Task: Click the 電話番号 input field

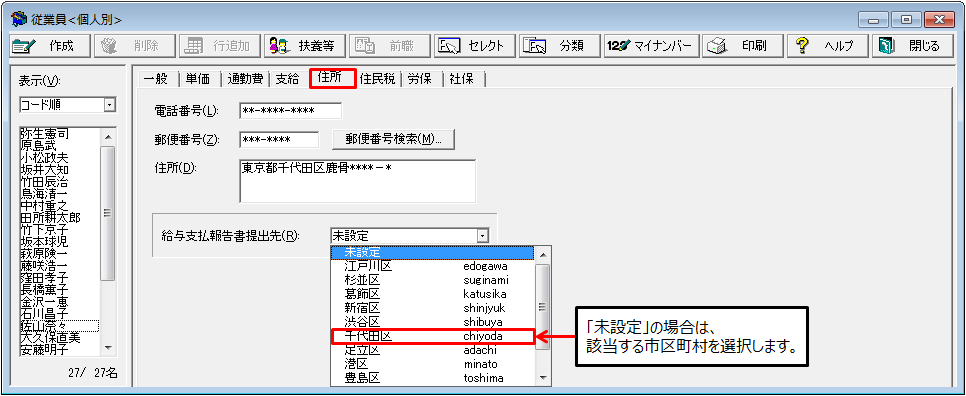Action: pyautogui.click(x=290, y=111)
